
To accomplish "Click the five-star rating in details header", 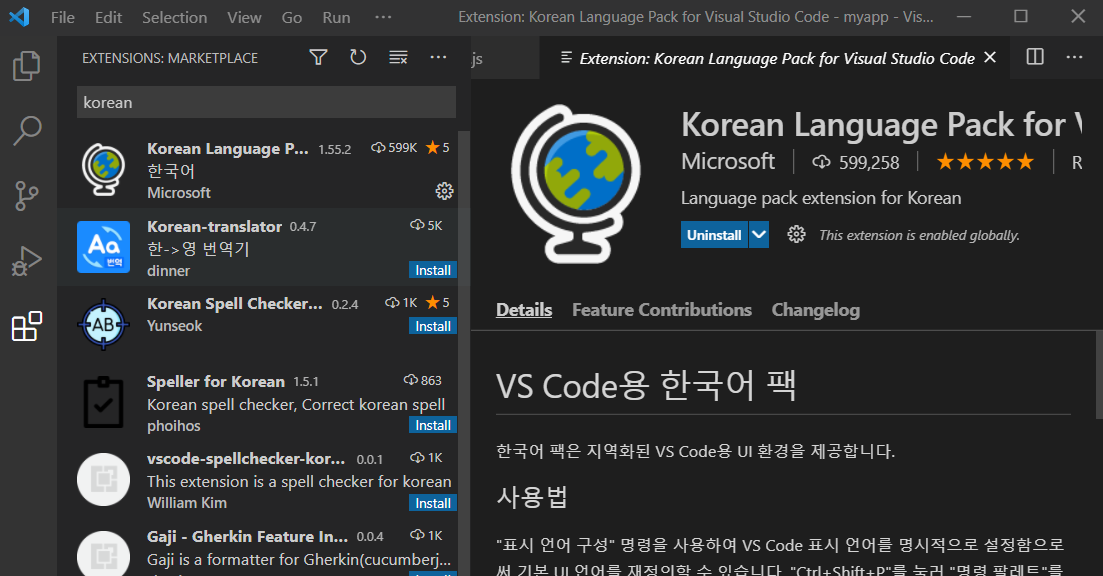I will 985,162.
